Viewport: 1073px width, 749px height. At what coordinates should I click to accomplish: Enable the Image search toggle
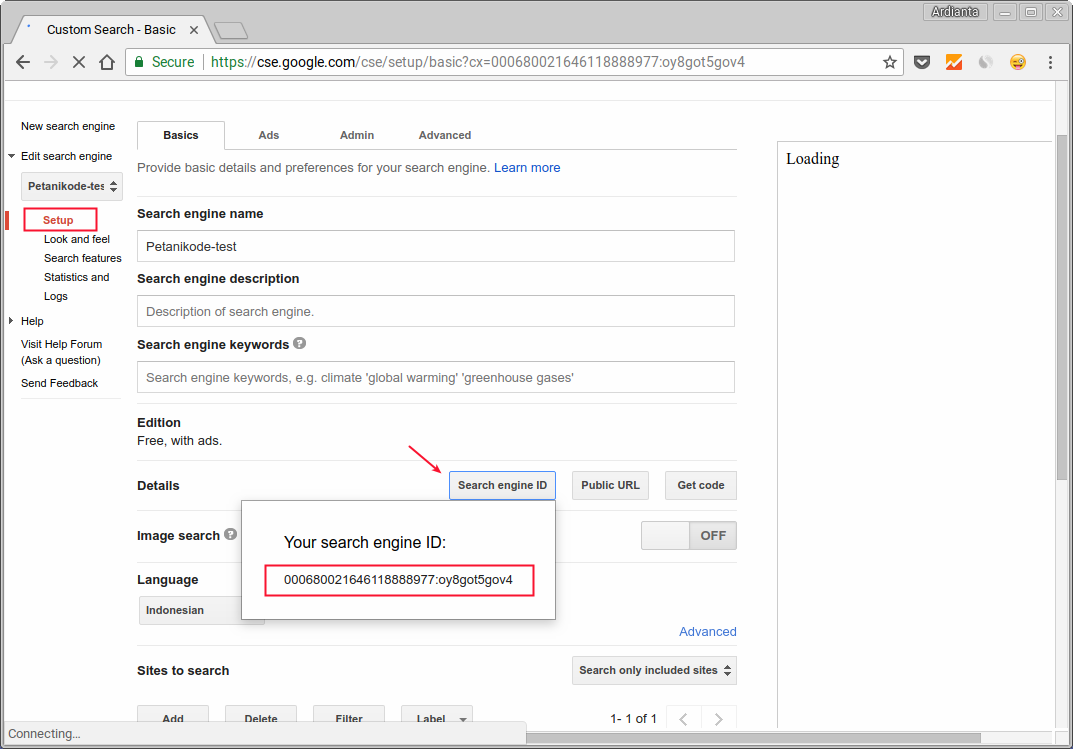(x=689, y=535)
